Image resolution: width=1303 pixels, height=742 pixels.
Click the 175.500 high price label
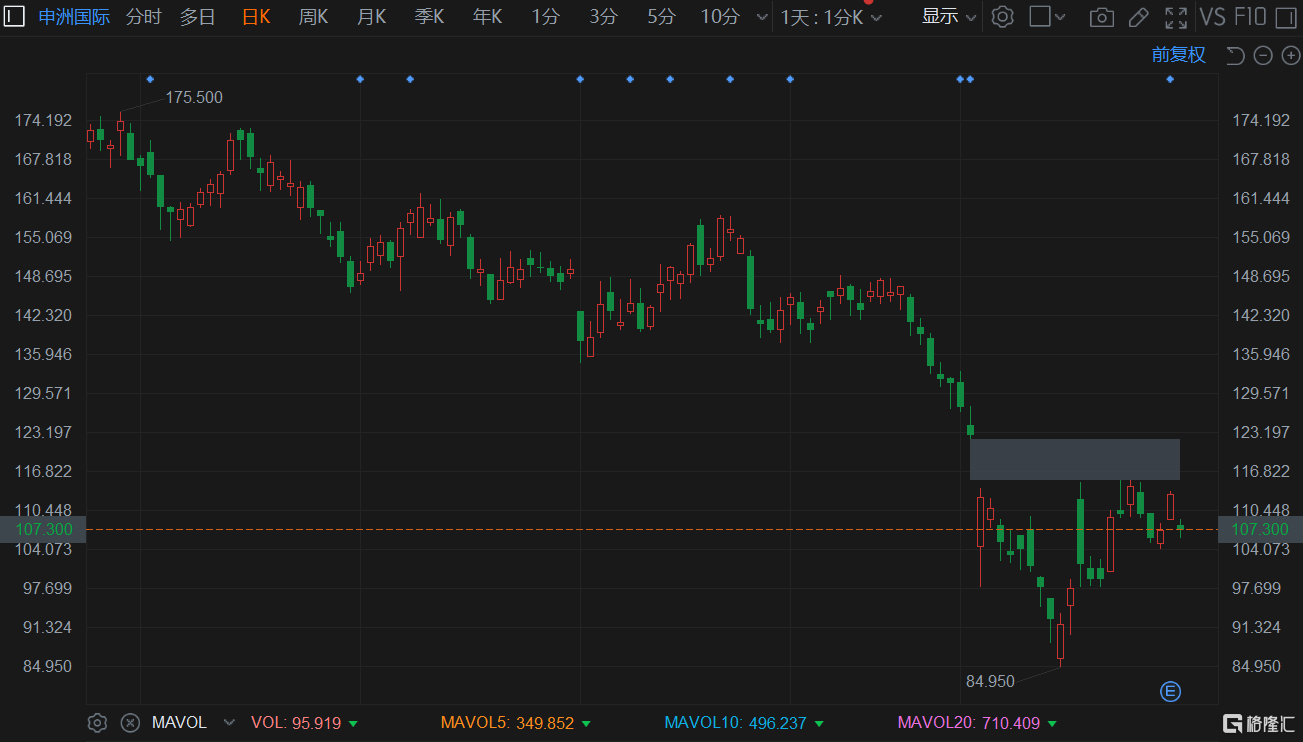[x=194, y=98]
